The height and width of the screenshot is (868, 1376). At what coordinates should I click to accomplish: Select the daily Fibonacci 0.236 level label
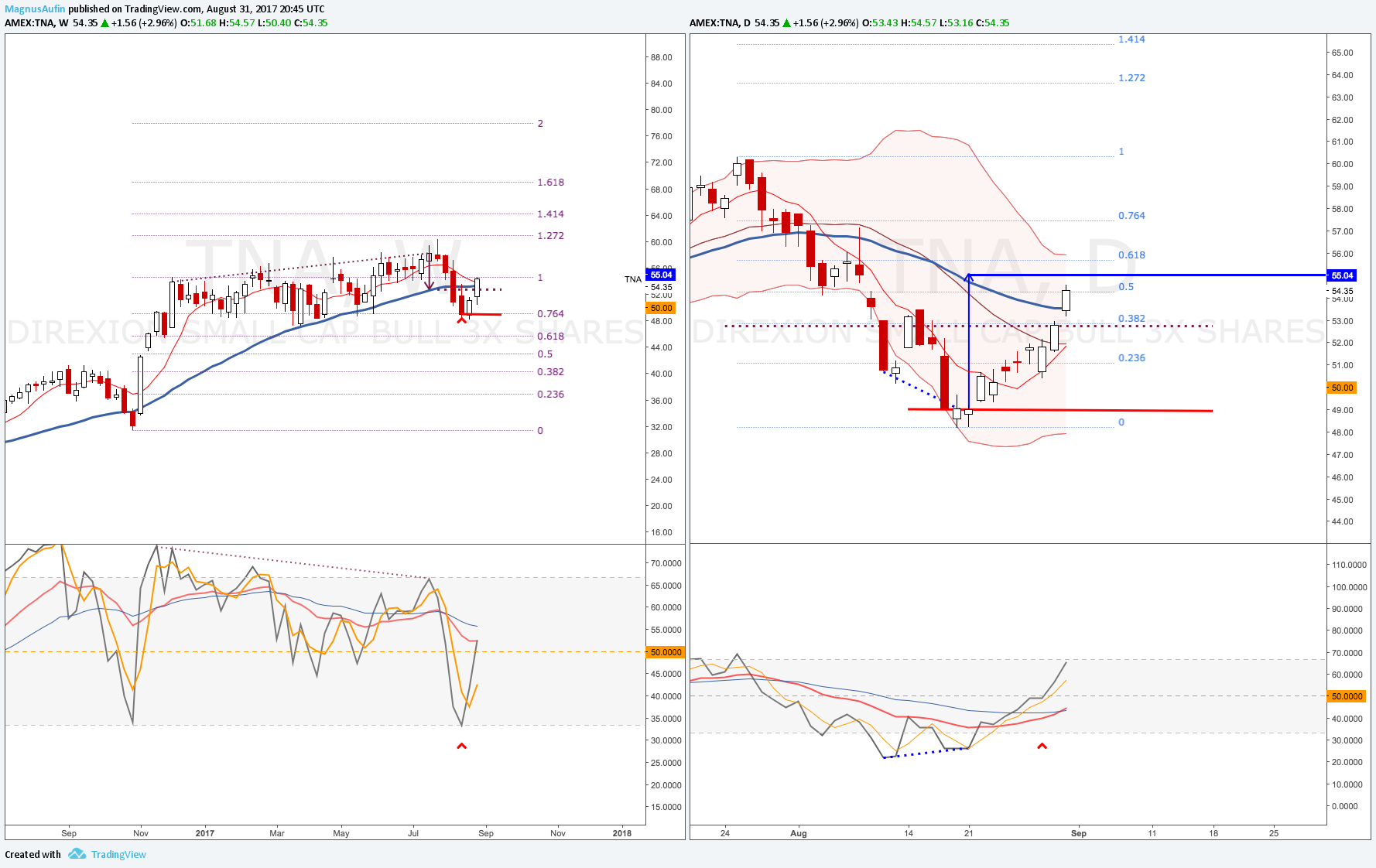point(1131,358)
